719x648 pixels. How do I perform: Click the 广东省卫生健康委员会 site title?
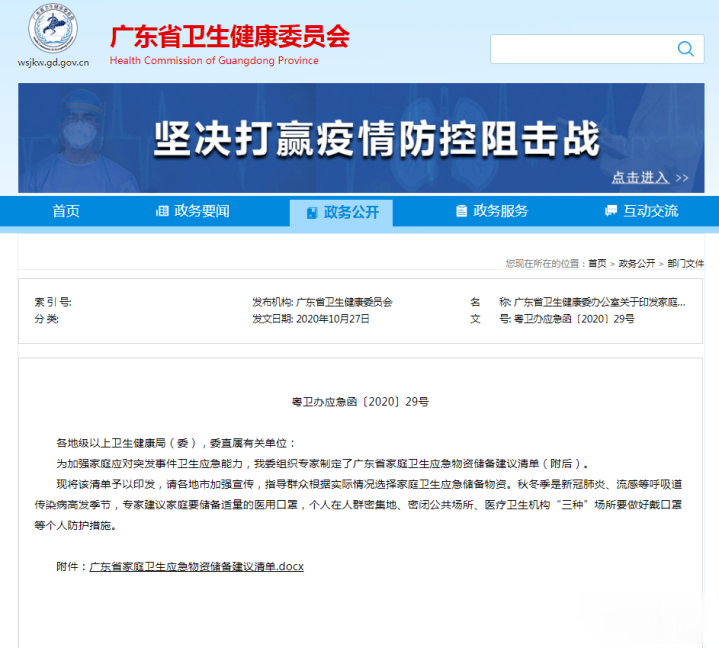pyautogui.click(x=229, y=37)
